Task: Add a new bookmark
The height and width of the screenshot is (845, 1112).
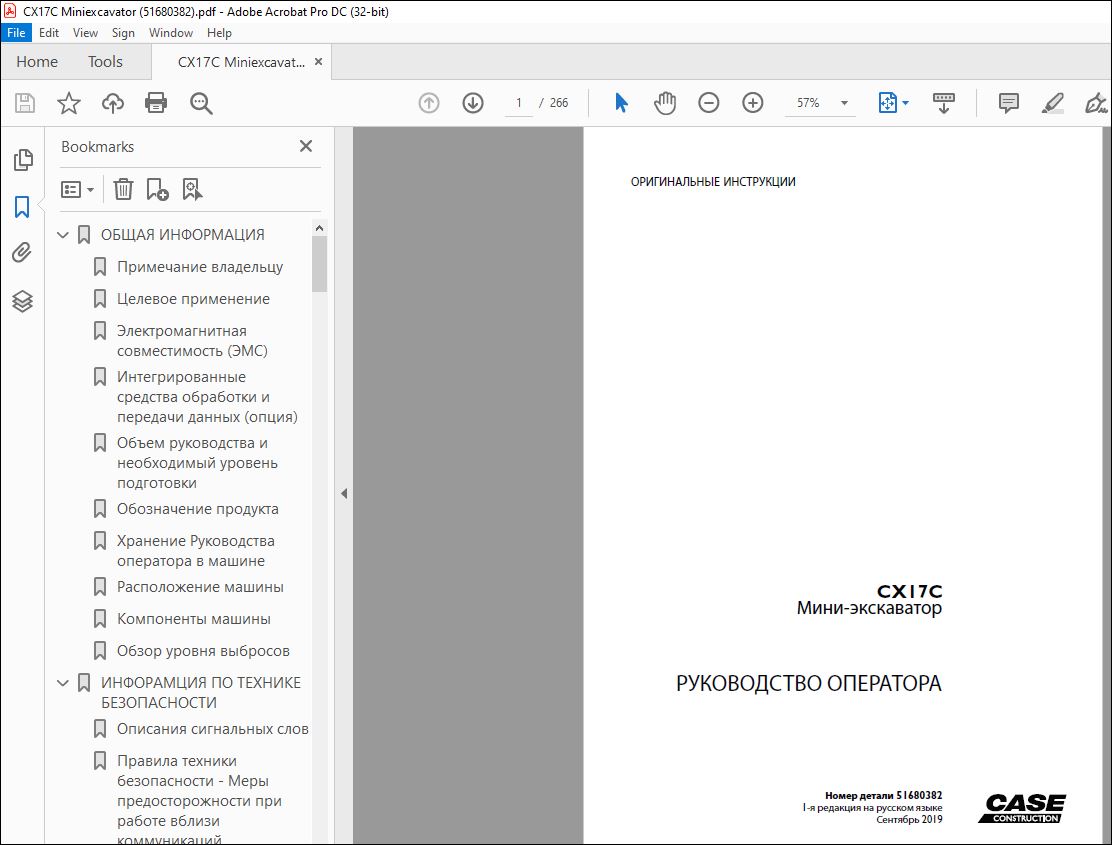Action: pyautogui.click(x=157, y=189)
